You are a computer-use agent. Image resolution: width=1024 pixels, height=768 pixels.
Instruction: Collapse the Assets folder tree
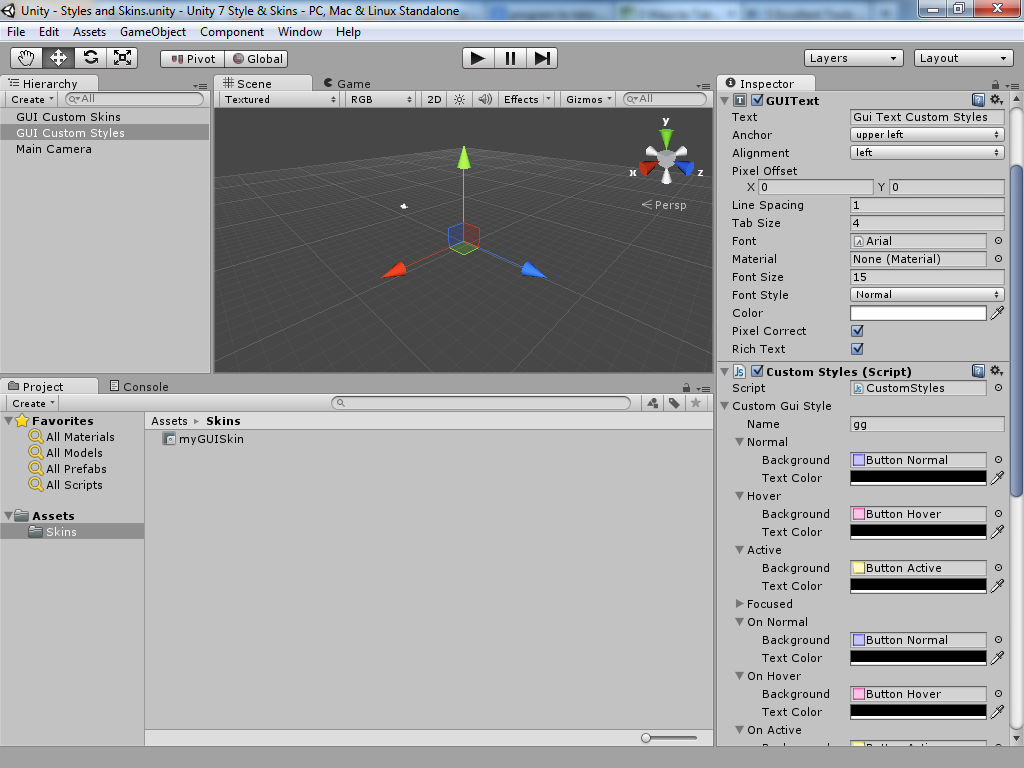point(8,515)
